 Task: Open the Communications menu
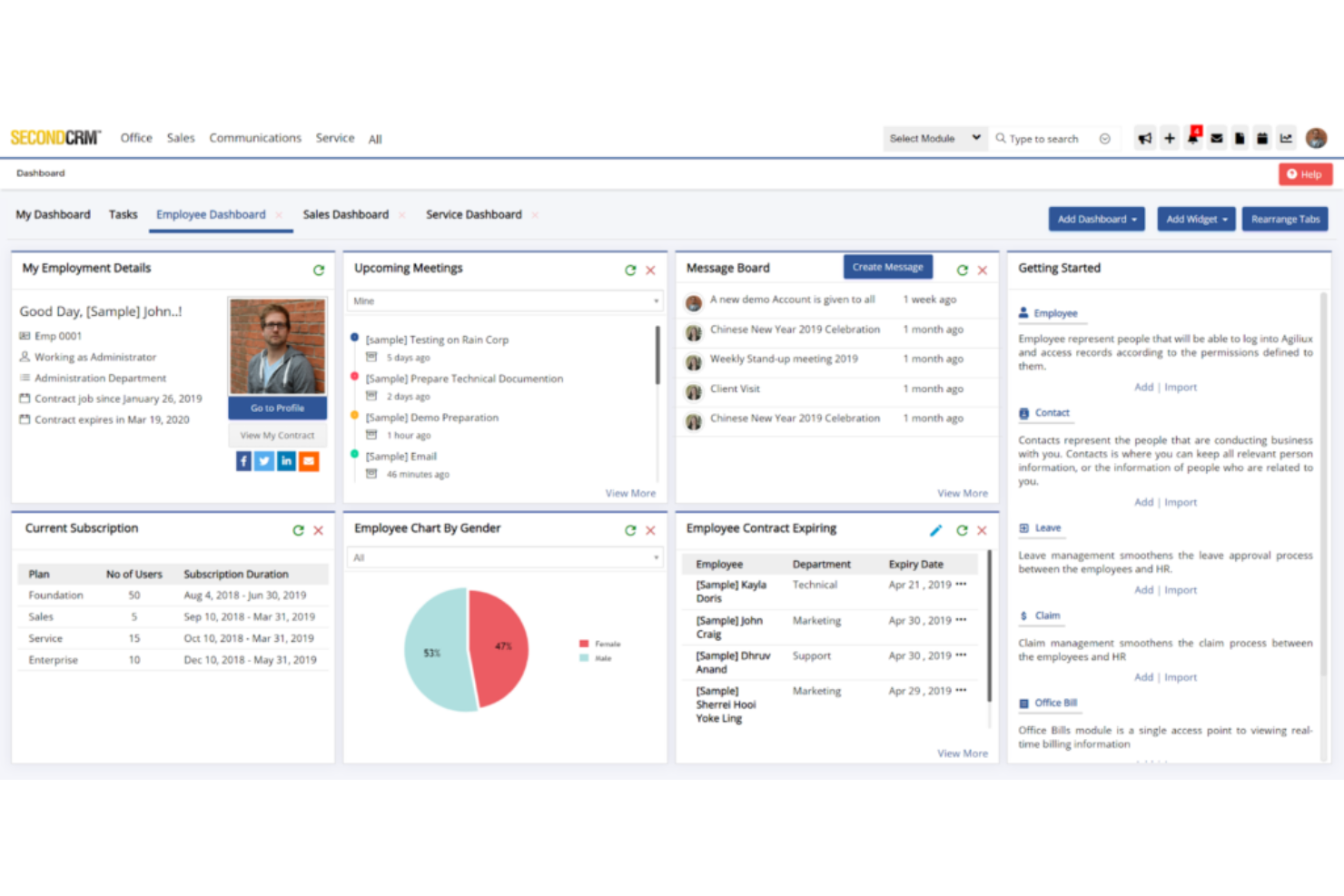tap(255, 137)
